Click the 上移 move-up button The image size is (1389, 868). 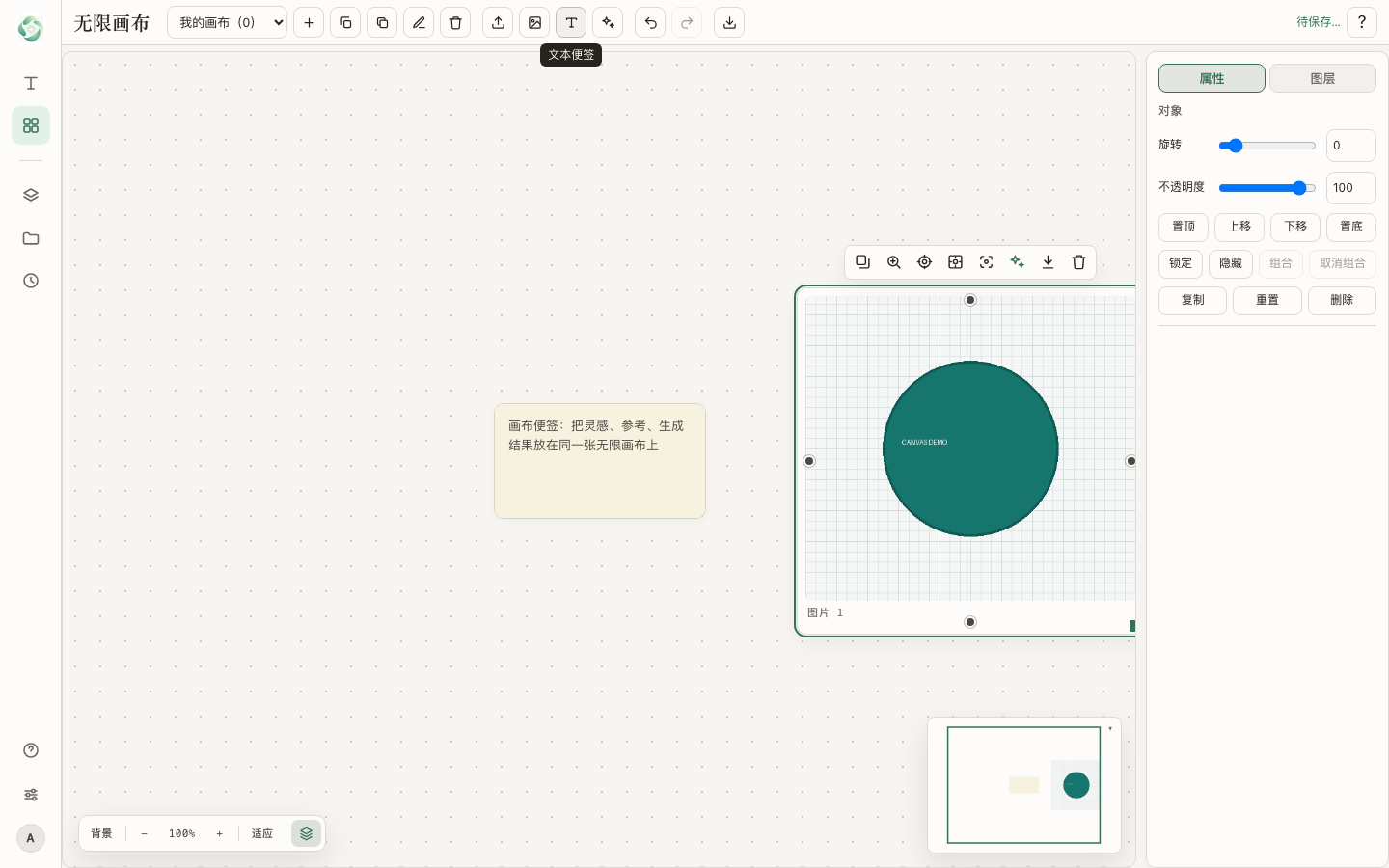pyautogui.click(x=1239, y=227)
